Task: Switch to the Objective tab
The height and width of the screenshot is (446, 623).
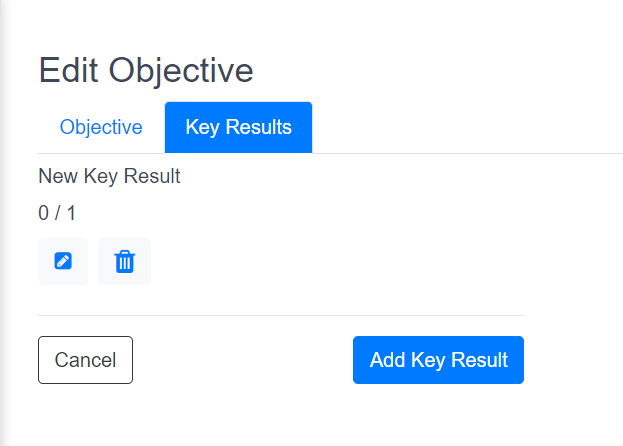Action: (101, 127)
